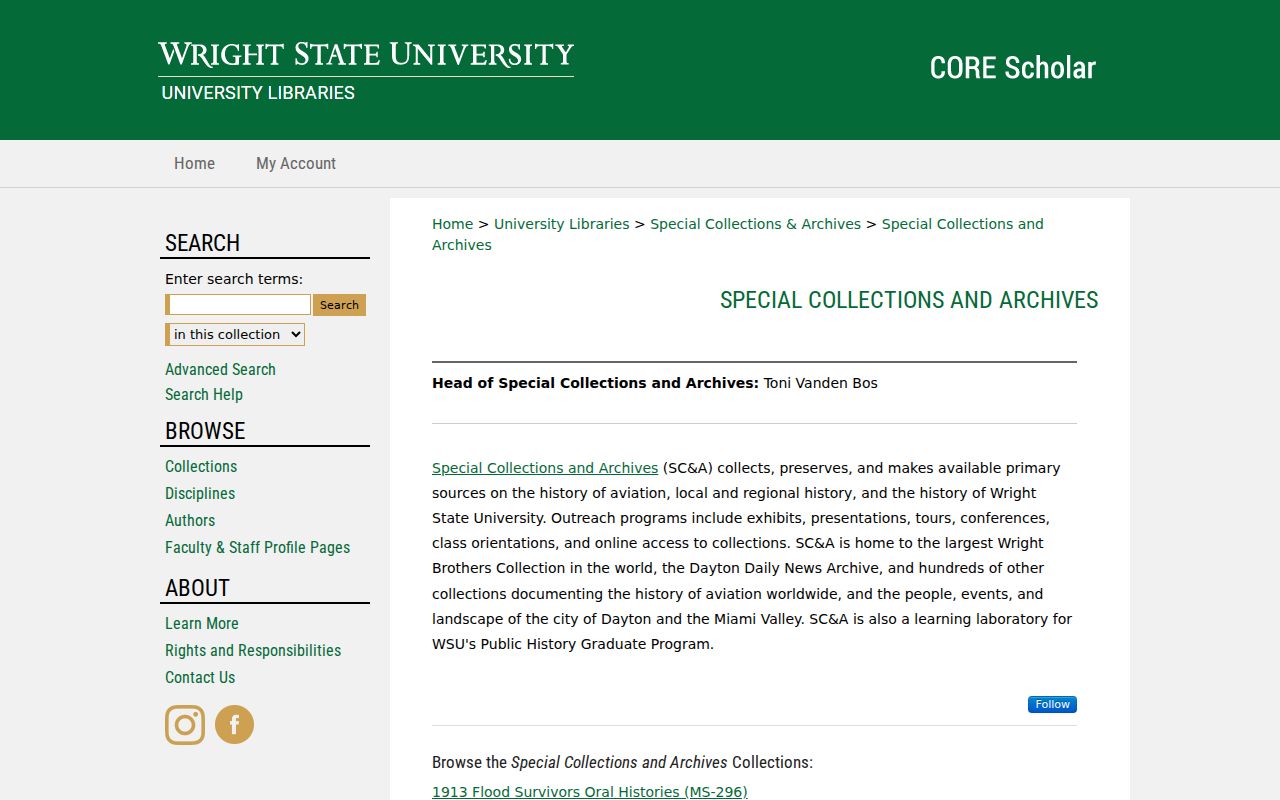This screenshot has height=800, width=1280.
Task: Open Learn More under About
Action: [202, 623]
